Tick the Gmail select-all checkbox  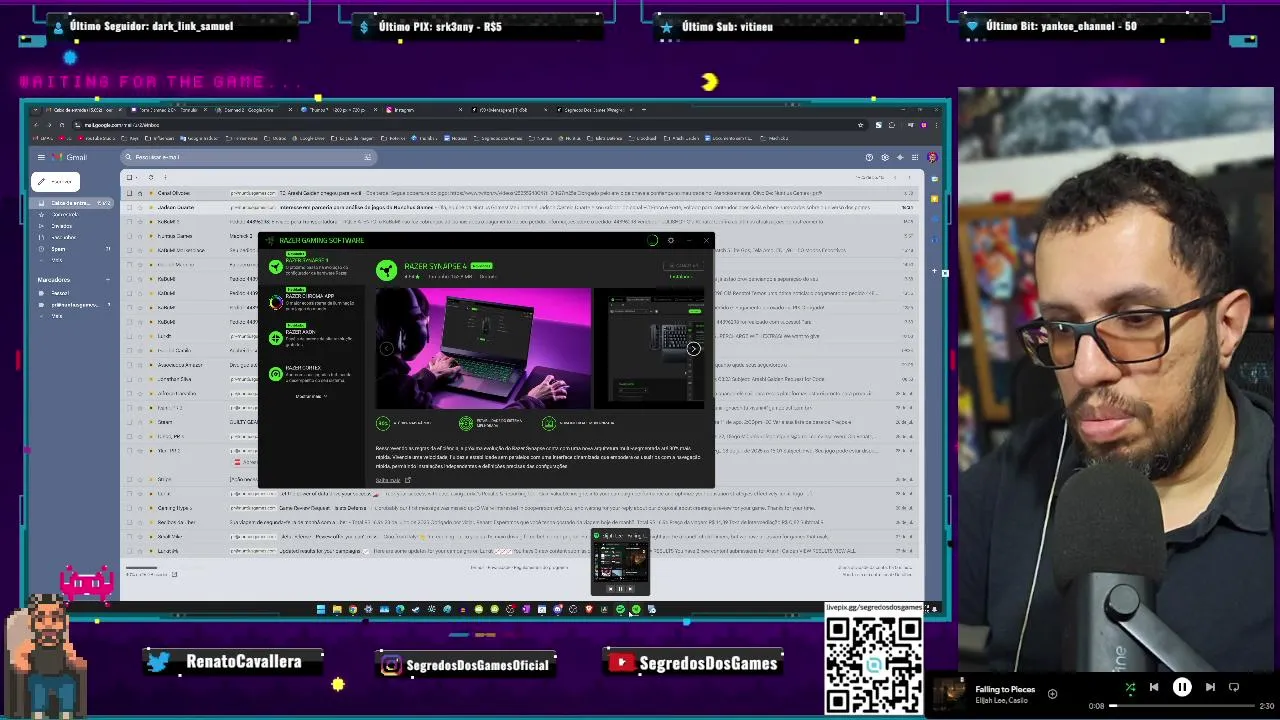(129, 177)
